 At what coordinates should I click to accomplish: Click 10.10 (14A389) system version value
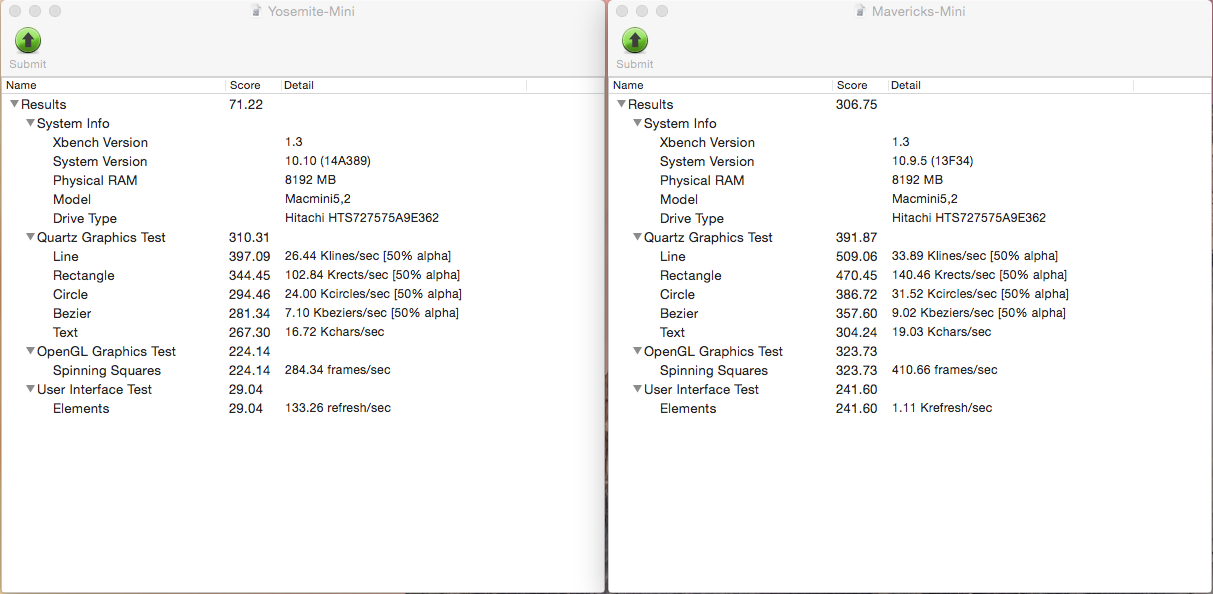[328, 161]
